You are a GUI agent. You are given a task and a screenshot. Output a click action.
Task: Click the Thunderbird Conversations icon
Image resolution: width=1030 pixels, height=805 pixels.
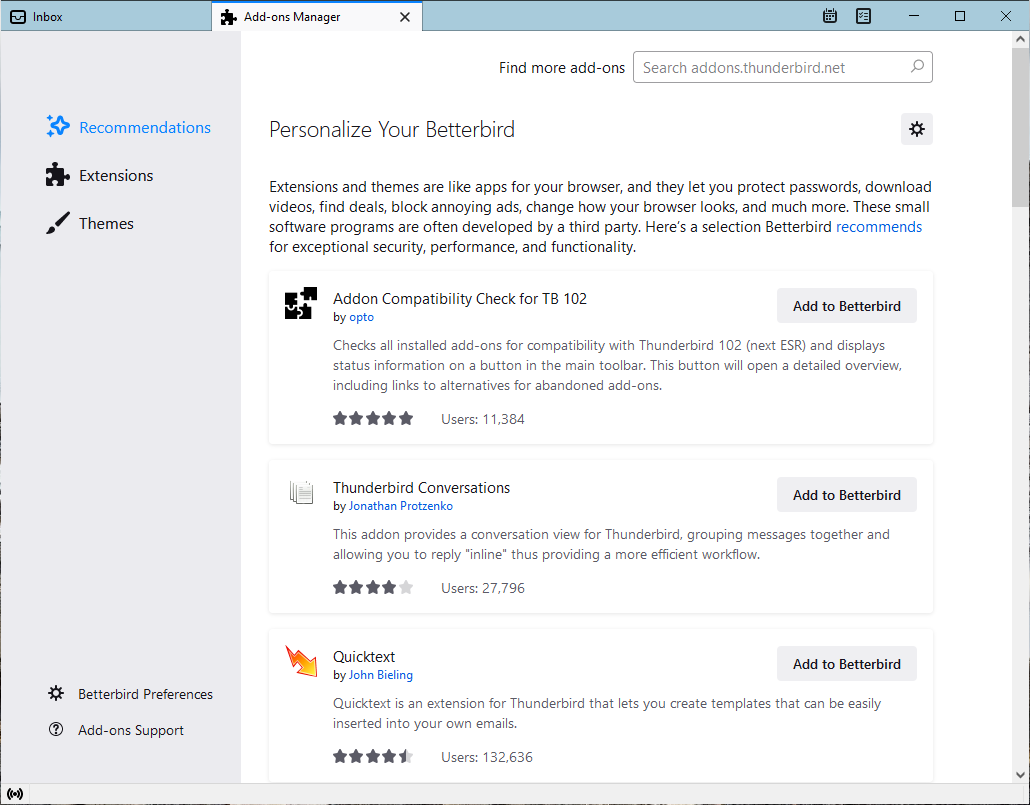[x=301, y=492]
